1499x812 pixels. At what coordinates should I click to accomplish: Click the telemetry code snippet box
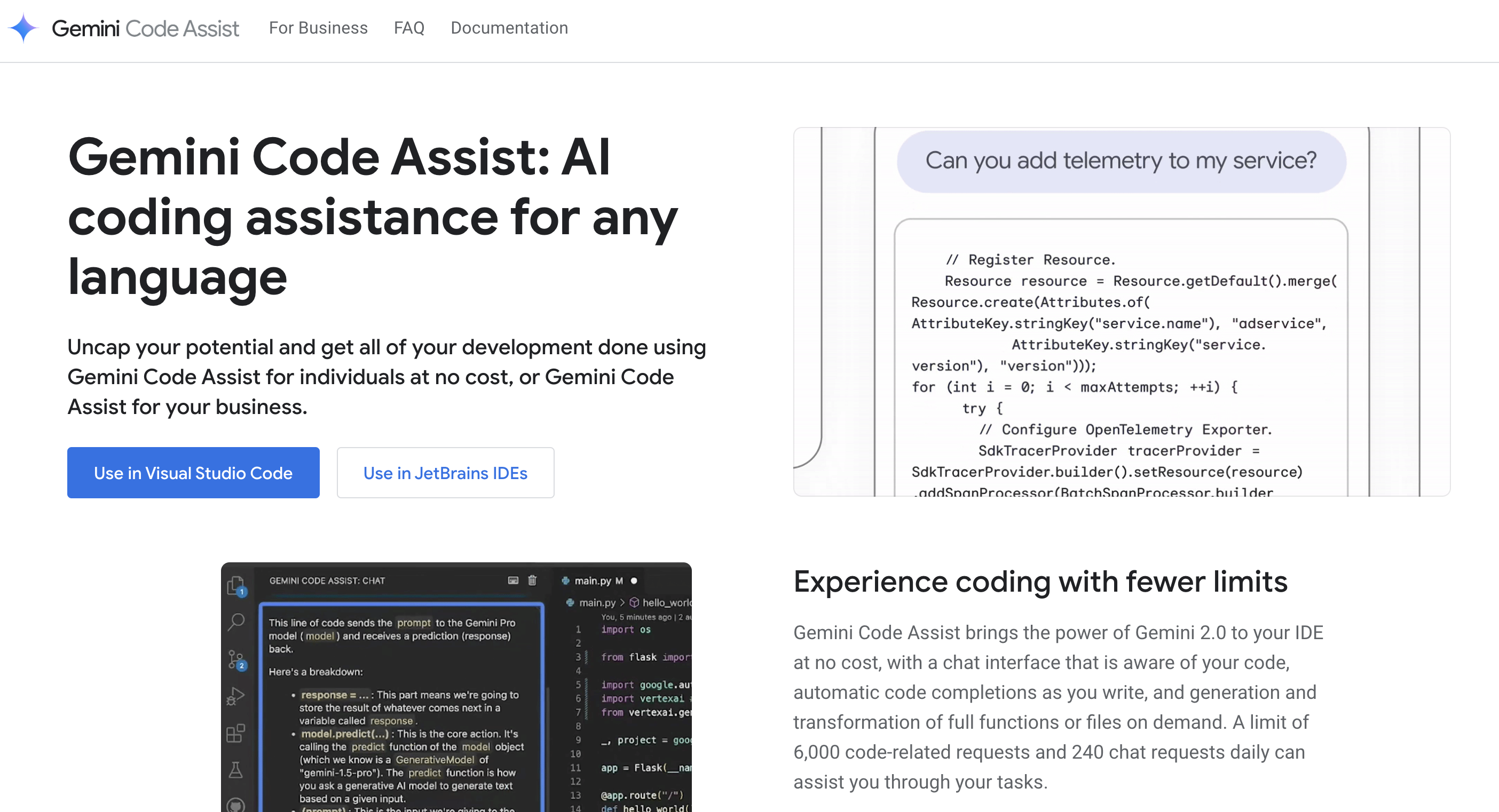1121,358
